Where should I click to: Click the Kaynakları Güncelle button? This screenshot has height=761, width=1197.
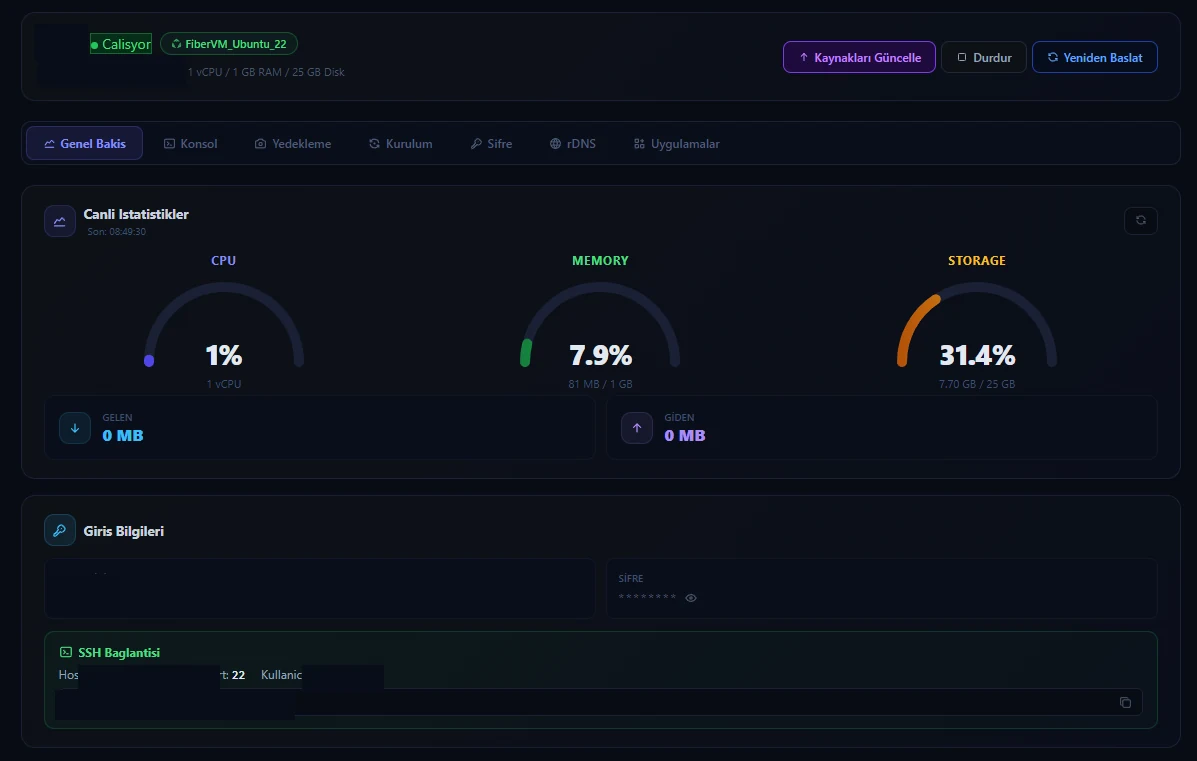859,57
